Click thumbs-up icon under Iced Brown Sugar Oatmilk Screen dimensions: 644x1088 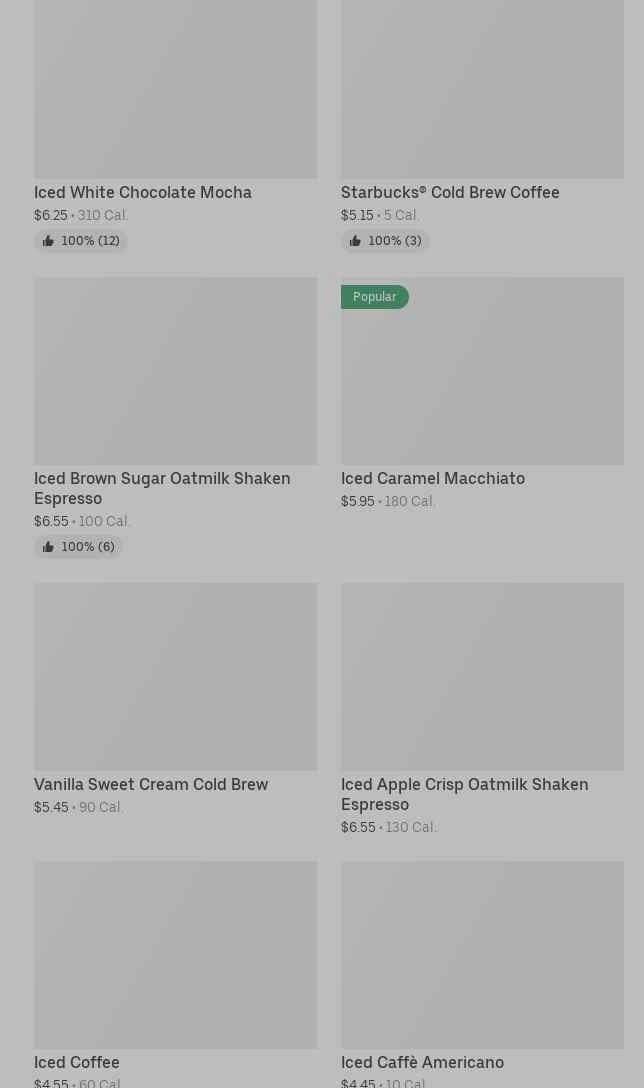[x=48, y=547]
